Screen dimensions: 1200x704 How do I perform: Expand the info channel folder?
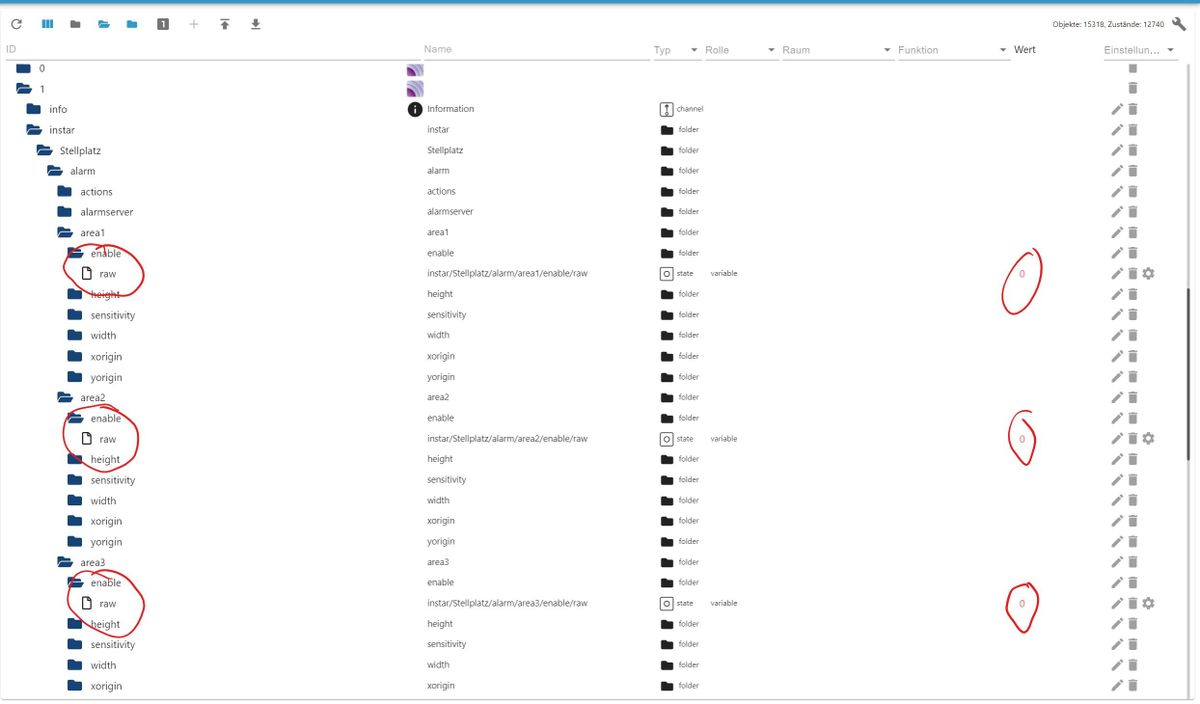point(34,109)
